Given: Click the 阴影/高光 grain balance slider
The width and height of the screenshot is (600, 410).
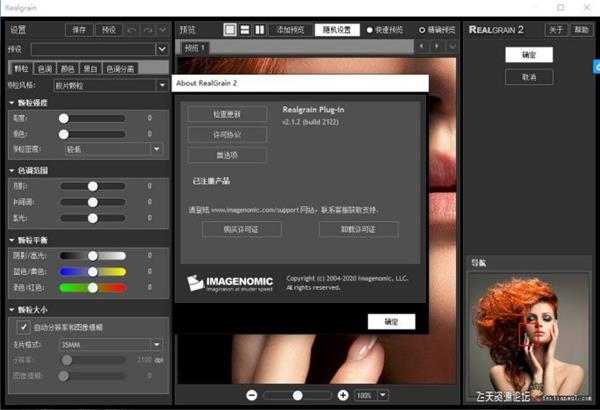Looking at the screenshot, I should (x=91, y=255).
